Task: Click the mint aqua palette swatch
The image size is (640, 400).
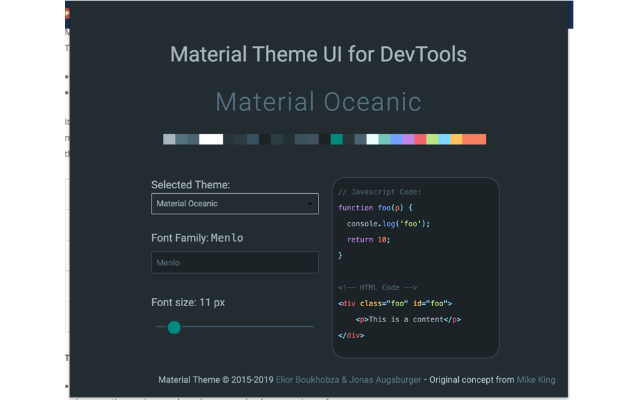Action: (384, 139)
